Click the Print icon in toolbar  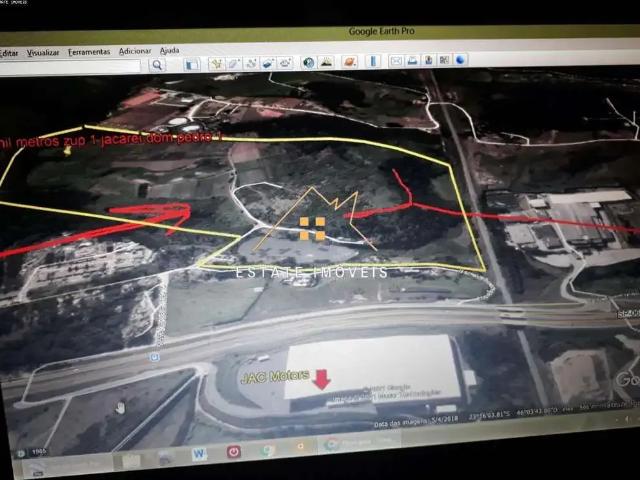412,61
